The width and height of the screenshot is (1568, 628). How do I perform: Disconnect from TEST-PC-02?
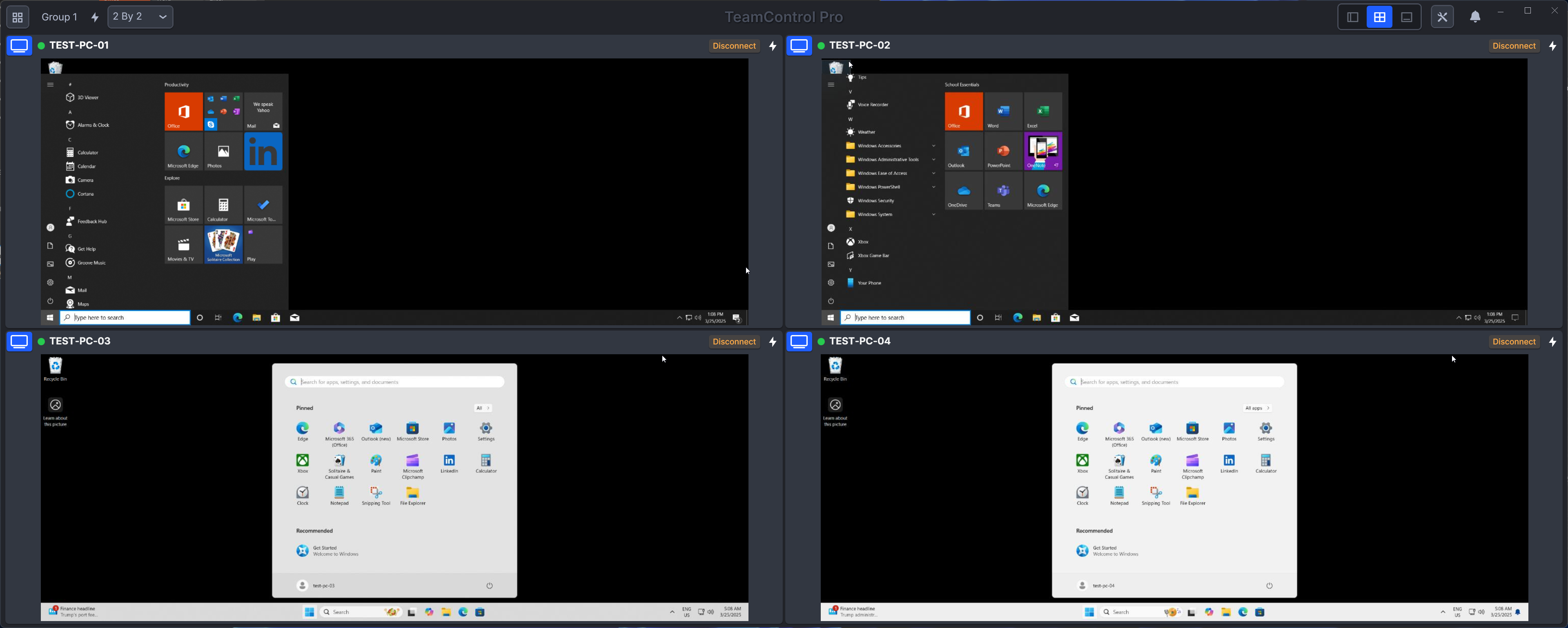coord(1514,46)
